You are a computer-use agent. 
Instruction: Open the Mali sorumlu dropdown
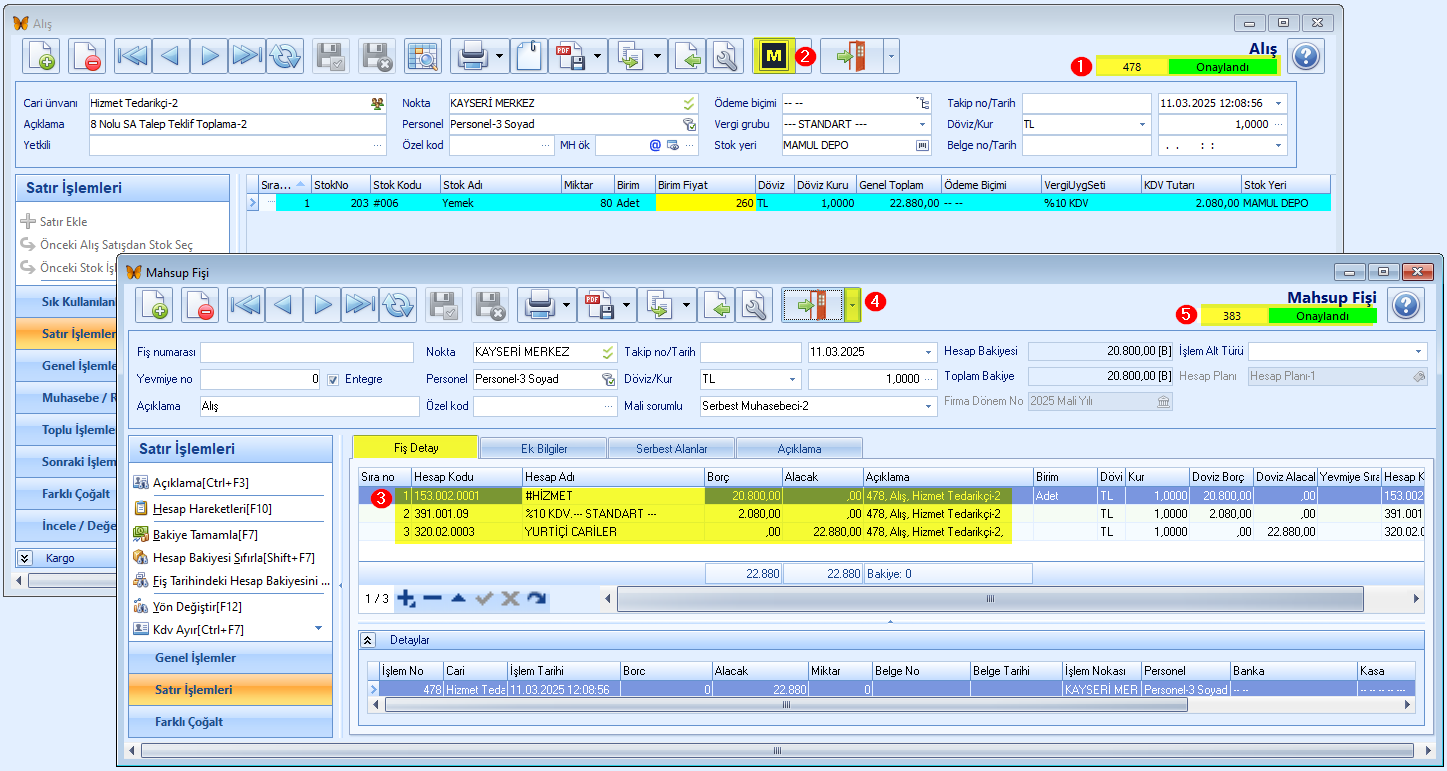(x=927, y=406)
